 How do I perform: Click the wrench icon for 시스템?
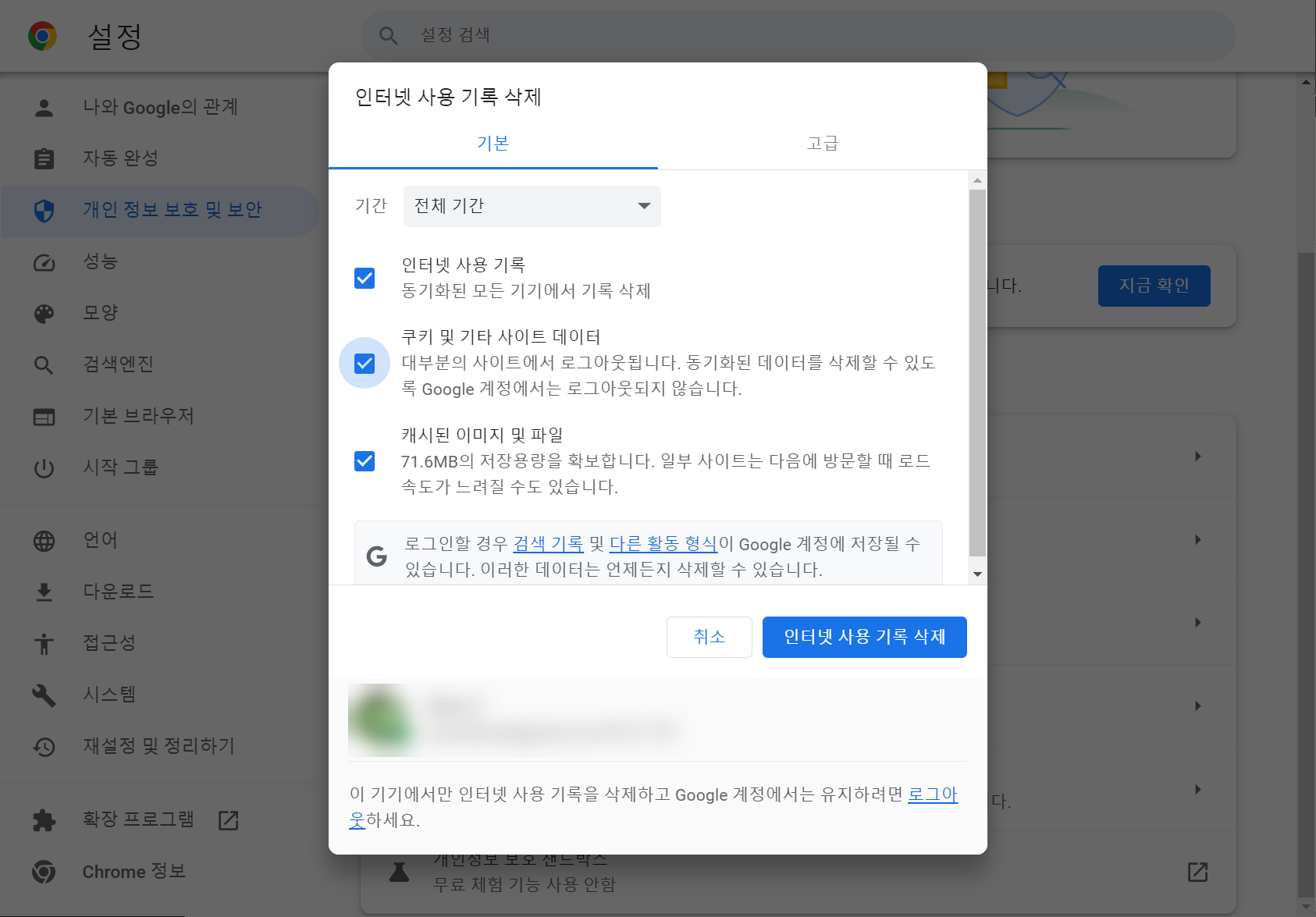click(x=44, y=695)
